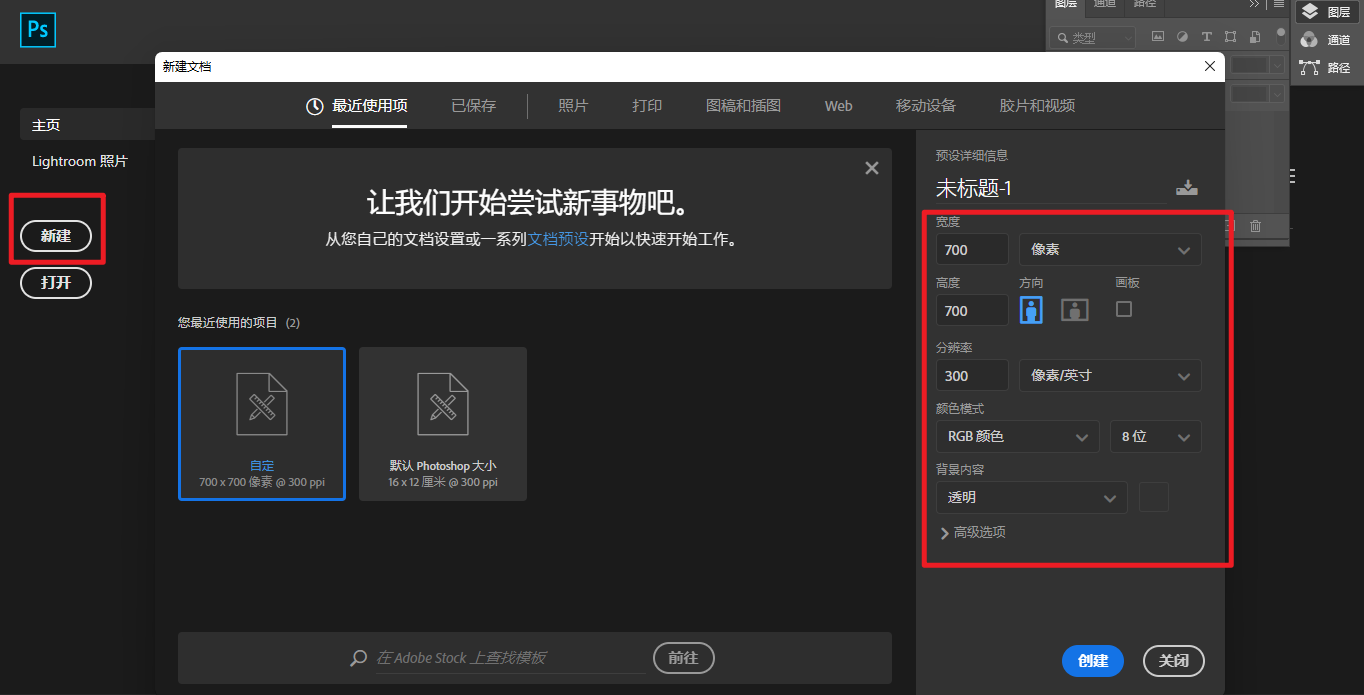Click the 关闭 button

point(1174,661)
